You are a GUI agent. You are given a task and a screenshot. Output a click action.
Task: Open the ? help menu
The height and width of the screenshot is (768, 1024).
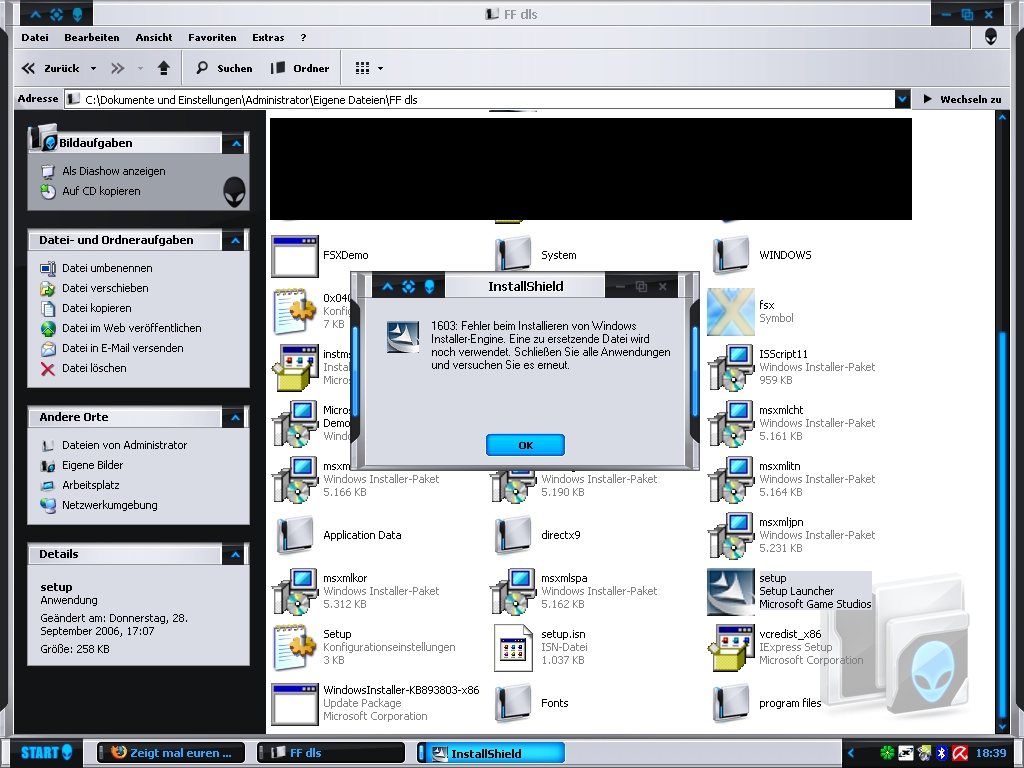click(303, 37)
